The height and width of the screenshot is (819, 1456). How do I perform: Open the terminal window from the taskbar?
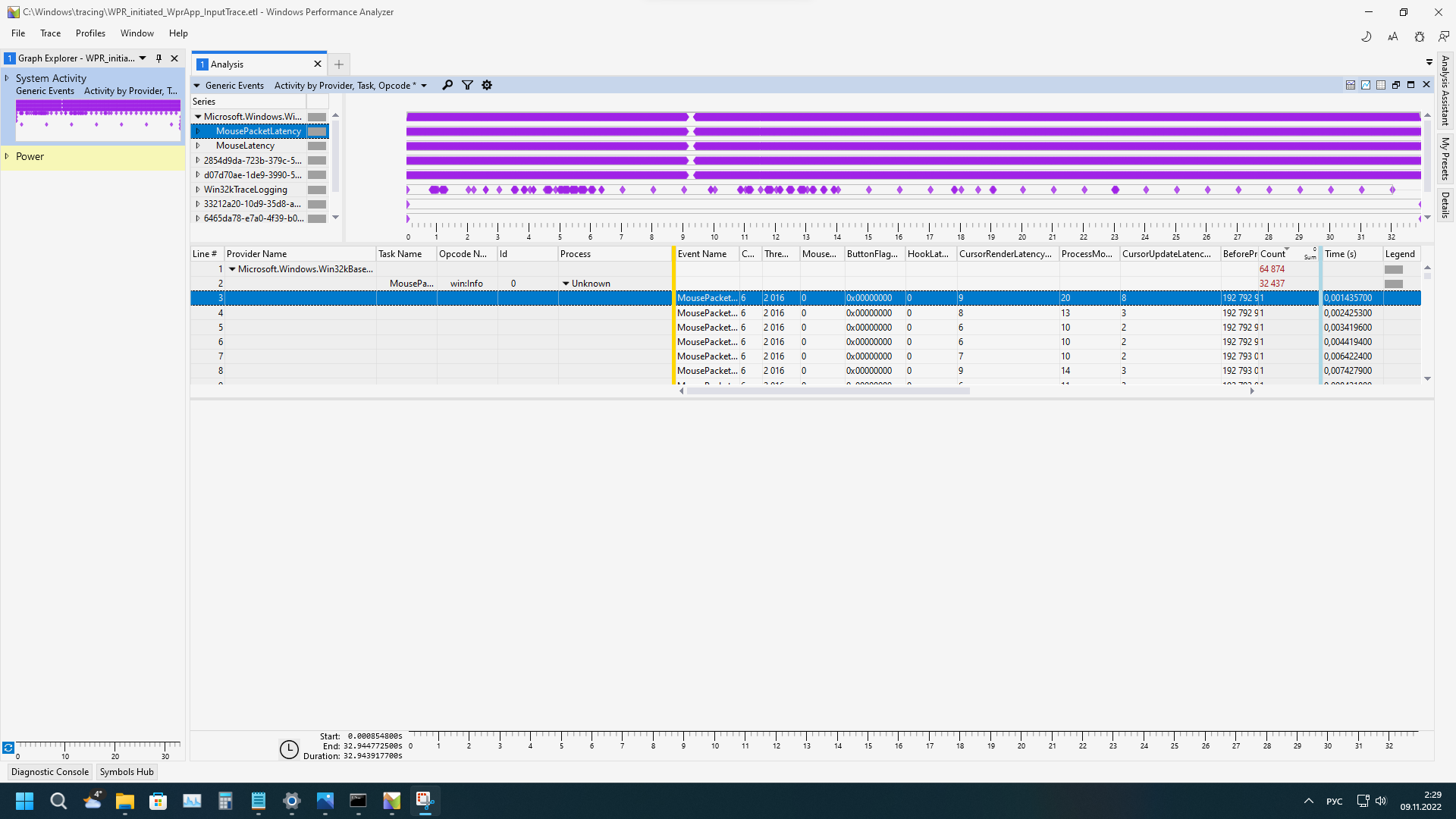[x=358, y=801]
